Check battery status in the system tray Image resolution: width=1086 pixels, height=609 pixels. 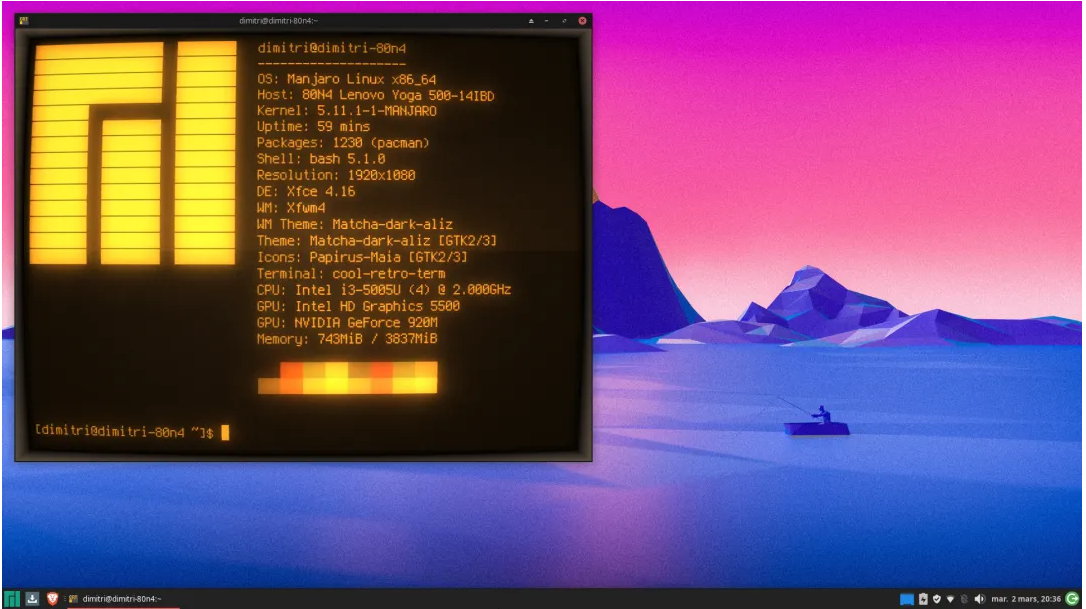924,597
